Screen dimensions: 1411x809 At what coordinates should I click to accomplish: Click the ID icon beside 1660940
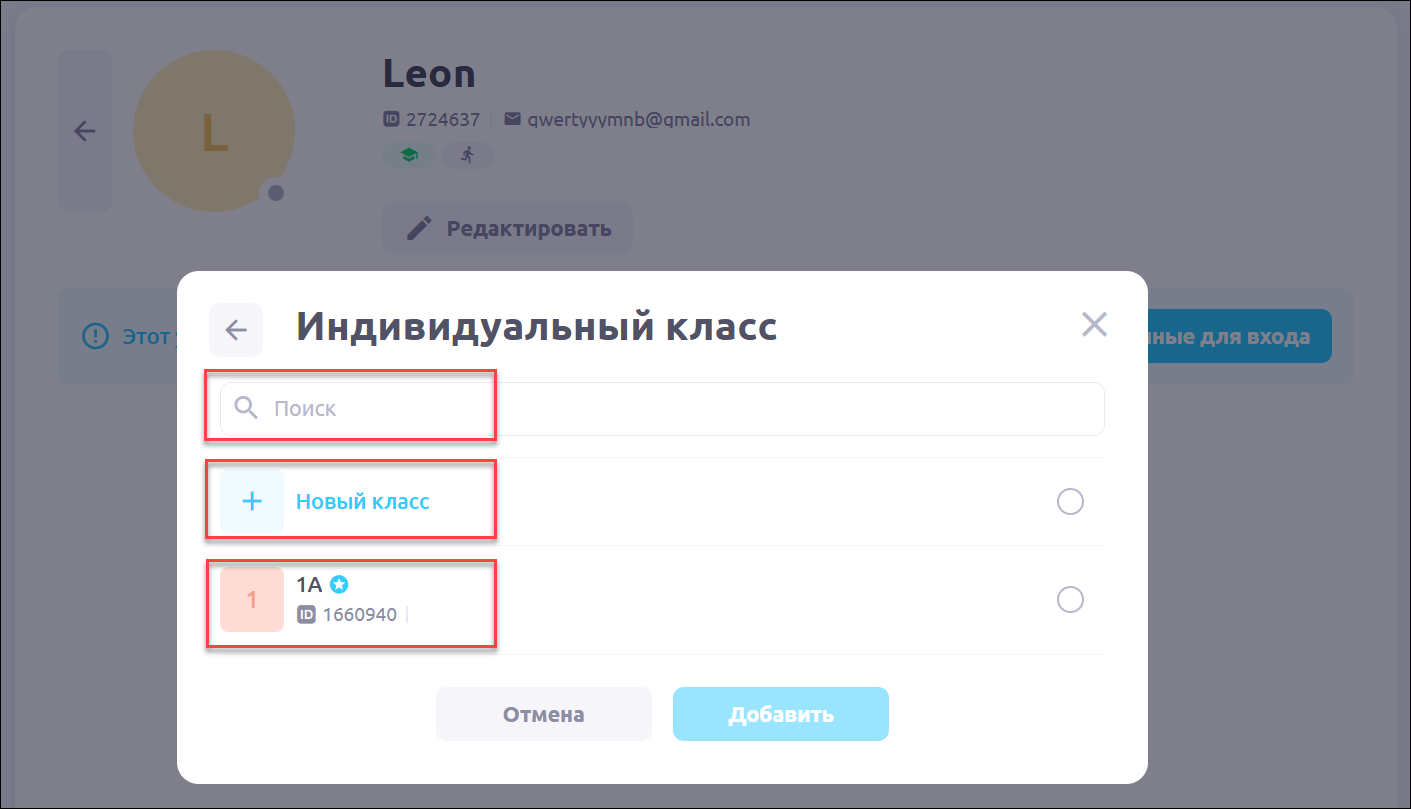tap(306, 614)
